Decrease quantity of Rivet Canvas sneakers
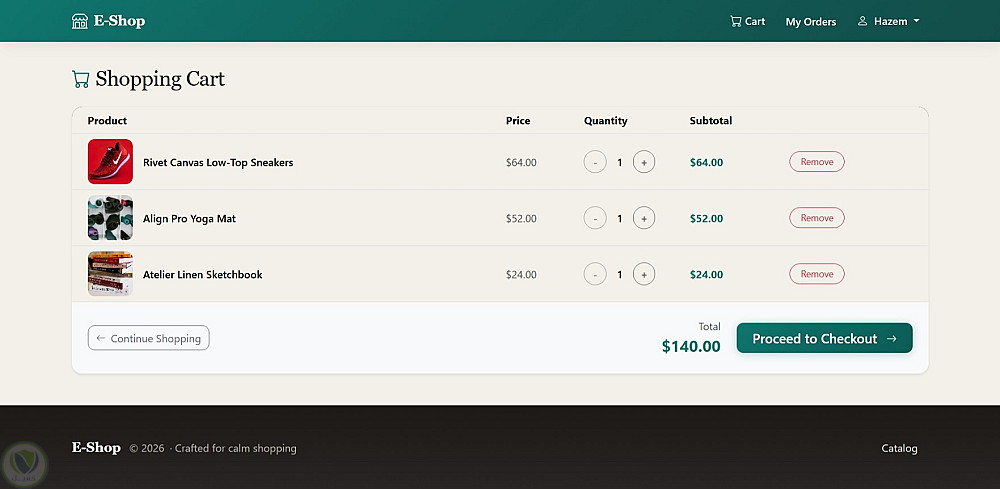 pos(595,162)
